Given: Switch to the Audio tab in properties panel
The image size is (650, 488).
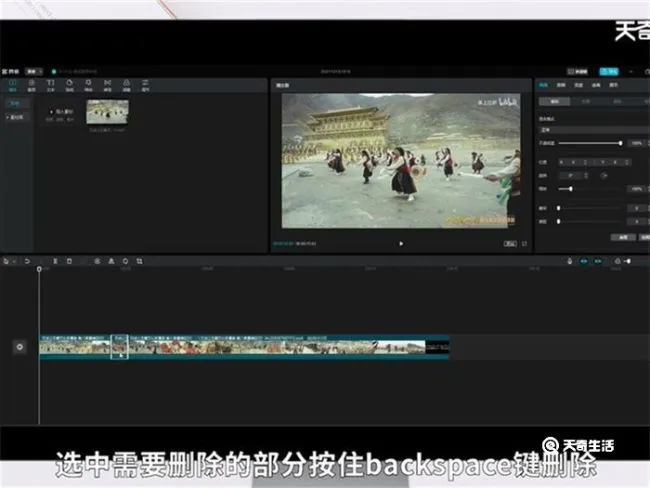Looking at the screenshot, I should 561,85.
